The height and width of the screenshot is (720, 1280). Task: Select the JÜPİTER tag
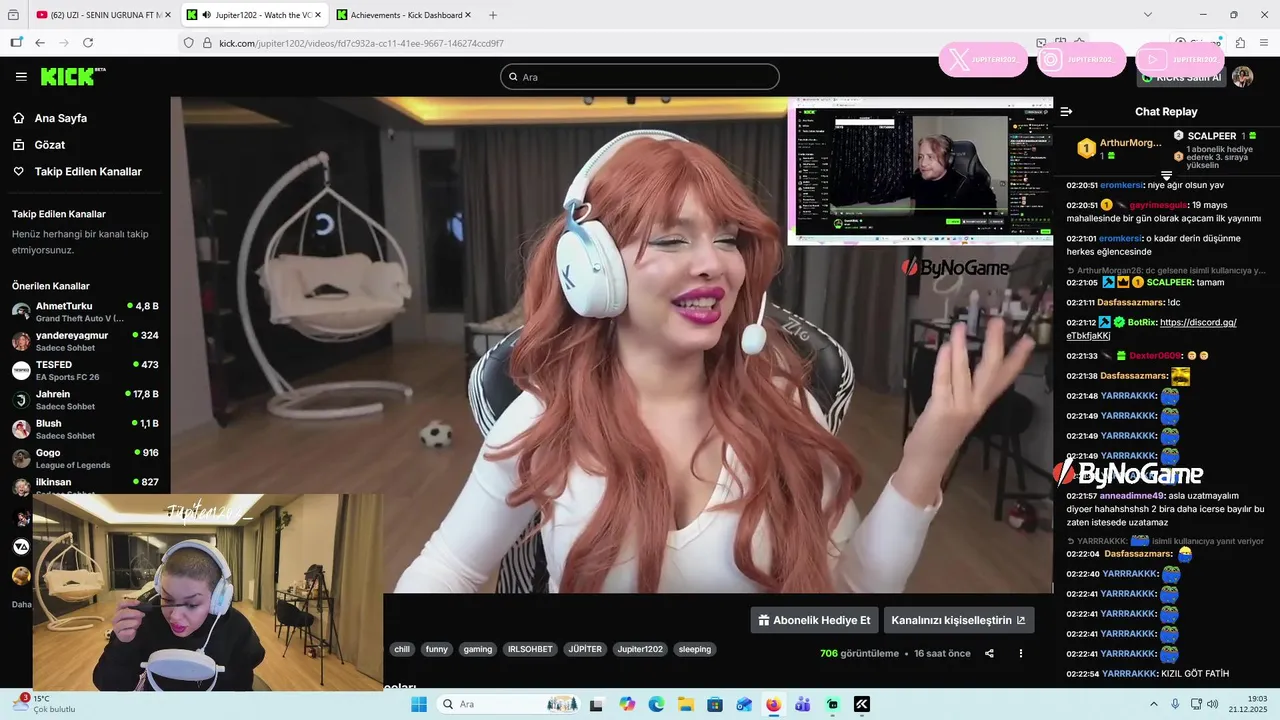pyautogui.click(x=586, y=649)
